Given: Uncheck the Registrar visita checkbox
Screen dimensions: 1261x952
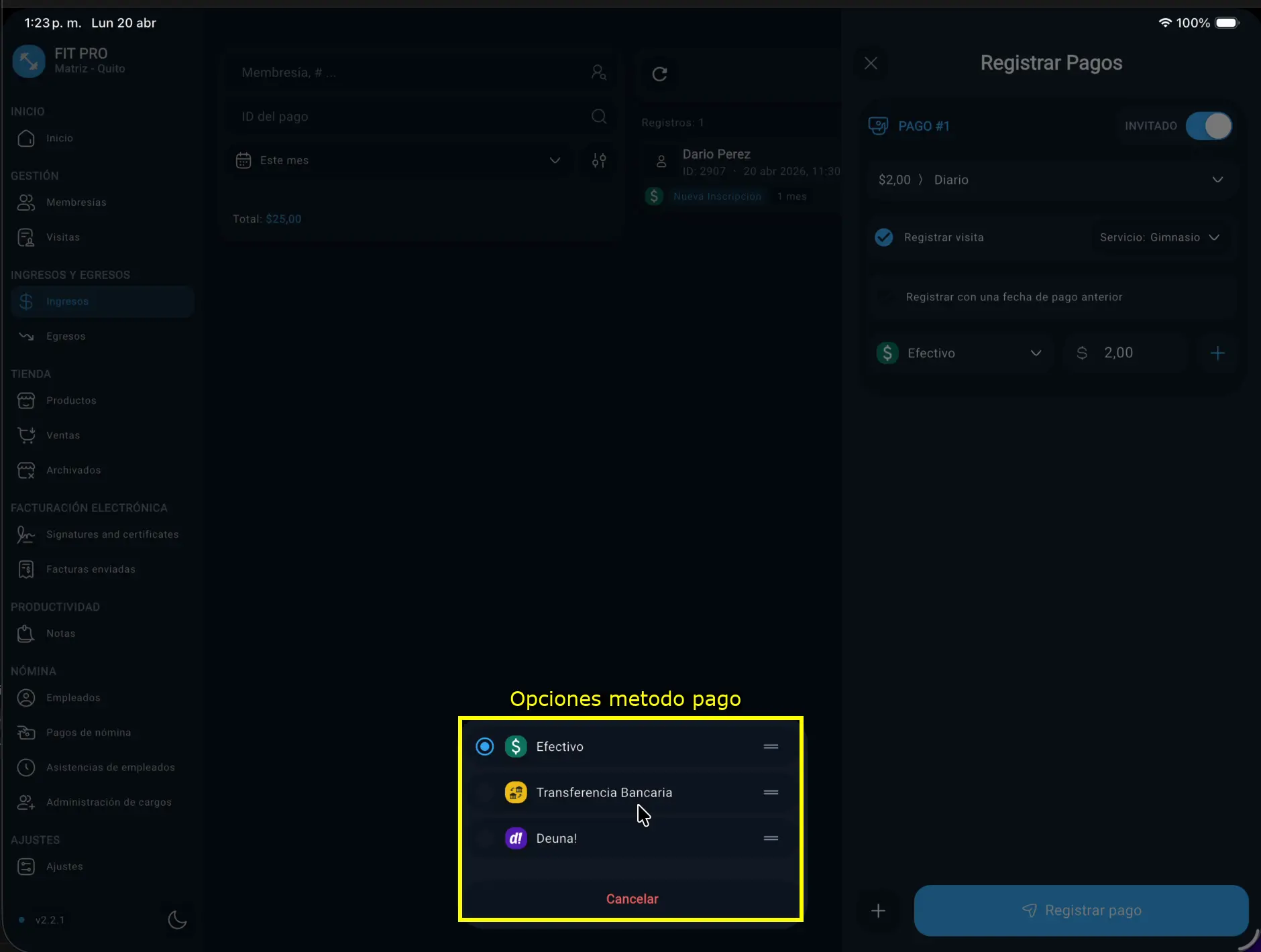Looking at the screenshot, I should pos(884,237).
